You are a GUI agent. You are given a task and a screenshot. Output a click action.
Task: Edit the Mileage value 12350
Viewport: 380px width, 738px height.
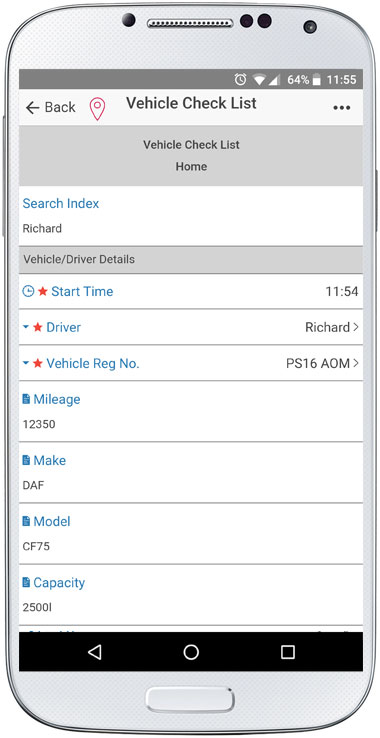click(x=39, y=424)
